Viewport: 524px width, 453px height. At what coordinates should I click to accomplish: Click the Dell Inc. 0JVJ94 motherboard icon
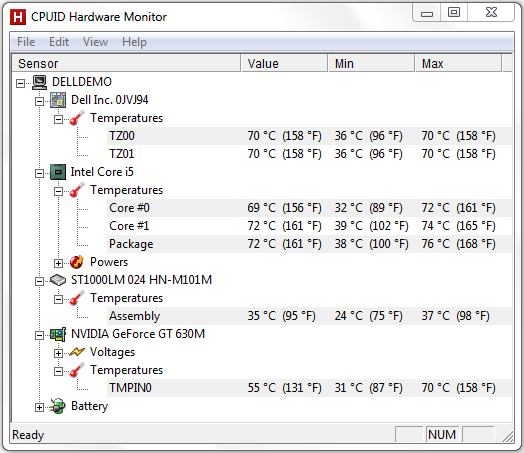[58, 100]
